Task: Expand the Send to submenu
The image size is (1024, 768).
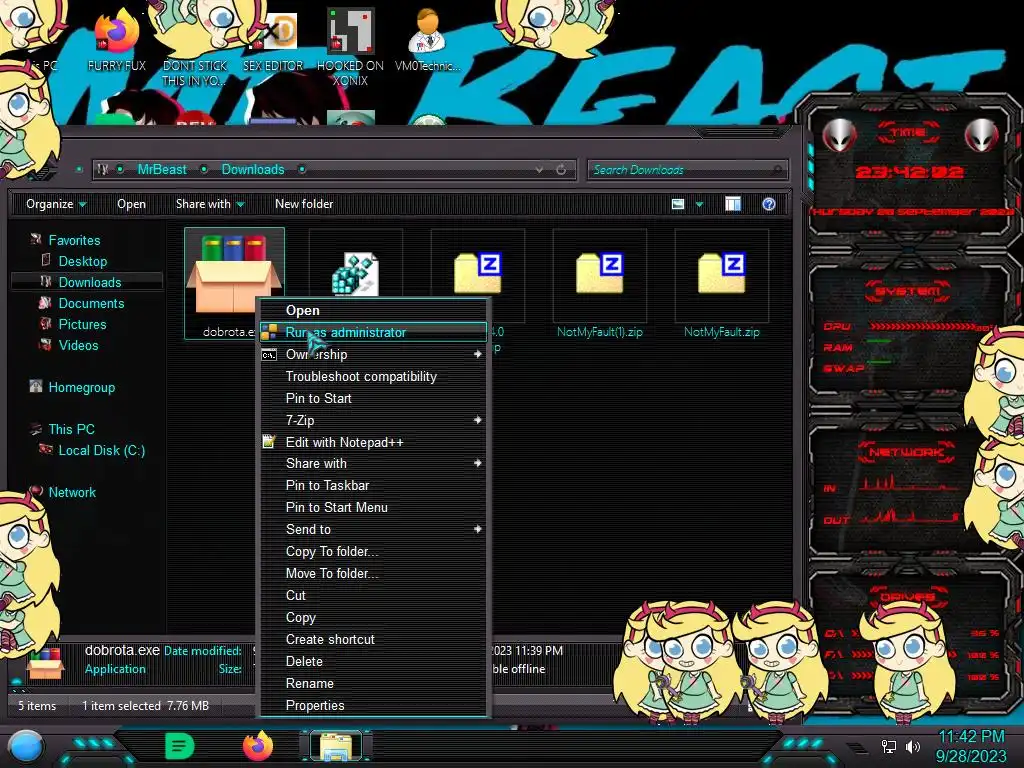Action: (x=374, y=530)
